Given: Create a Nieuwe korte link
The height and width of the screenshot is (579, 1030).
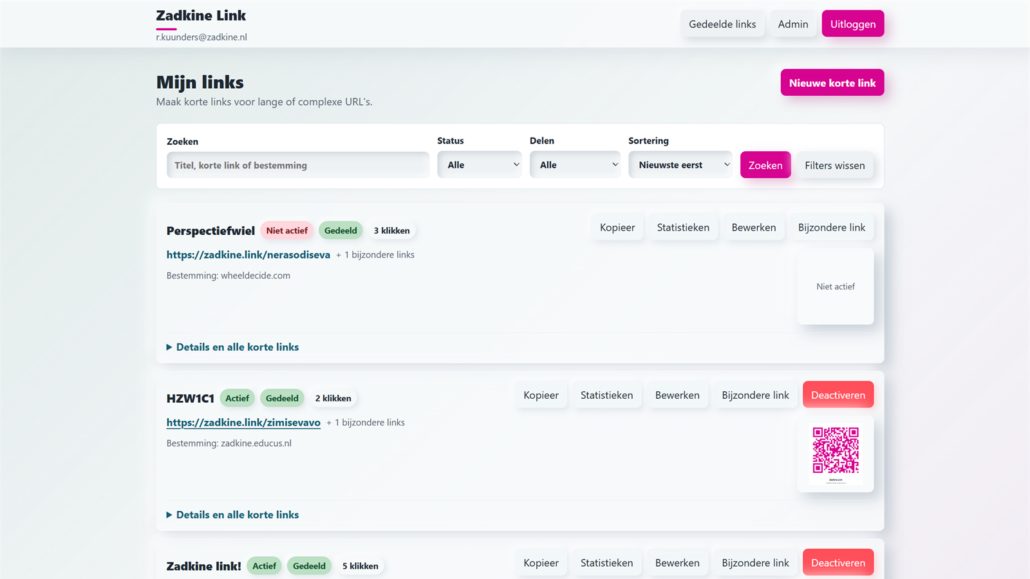Looking at the screenshot, I should [832, 83].
